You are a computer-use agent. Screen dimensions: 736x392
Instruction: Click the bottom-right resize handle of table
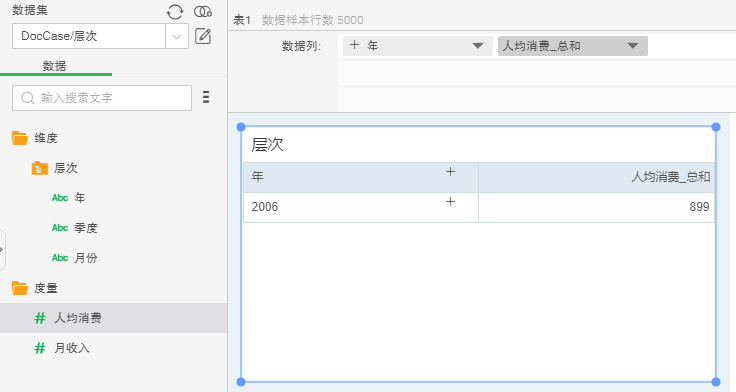tap(716, 382)
